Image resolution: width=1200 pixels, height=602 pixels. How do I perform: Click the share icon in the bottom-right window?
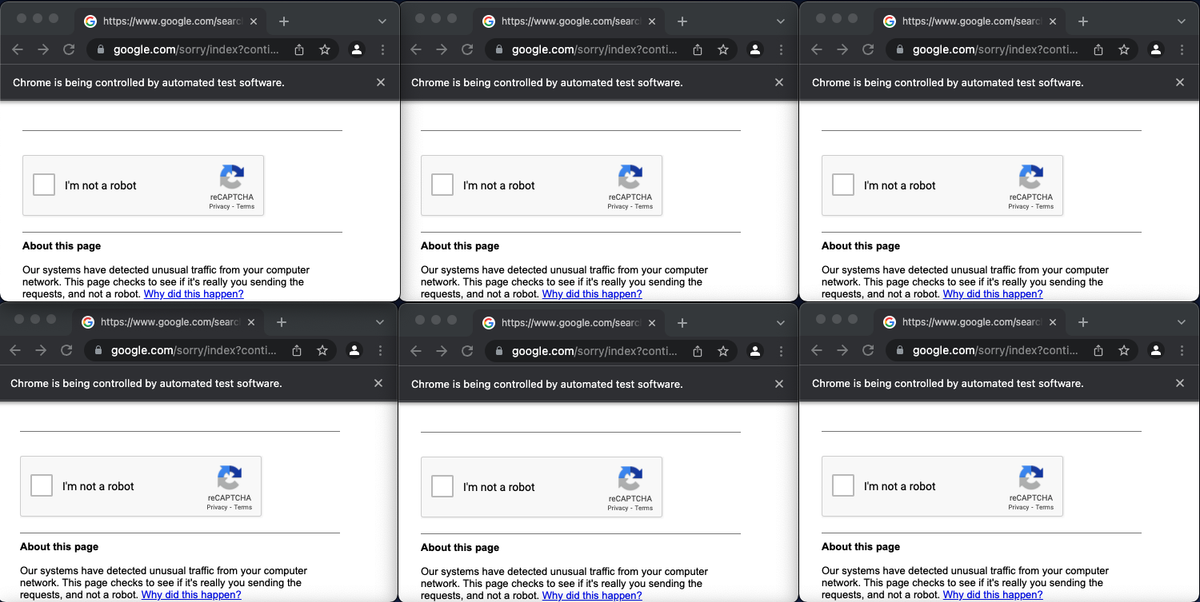(x=1098, y=350)
